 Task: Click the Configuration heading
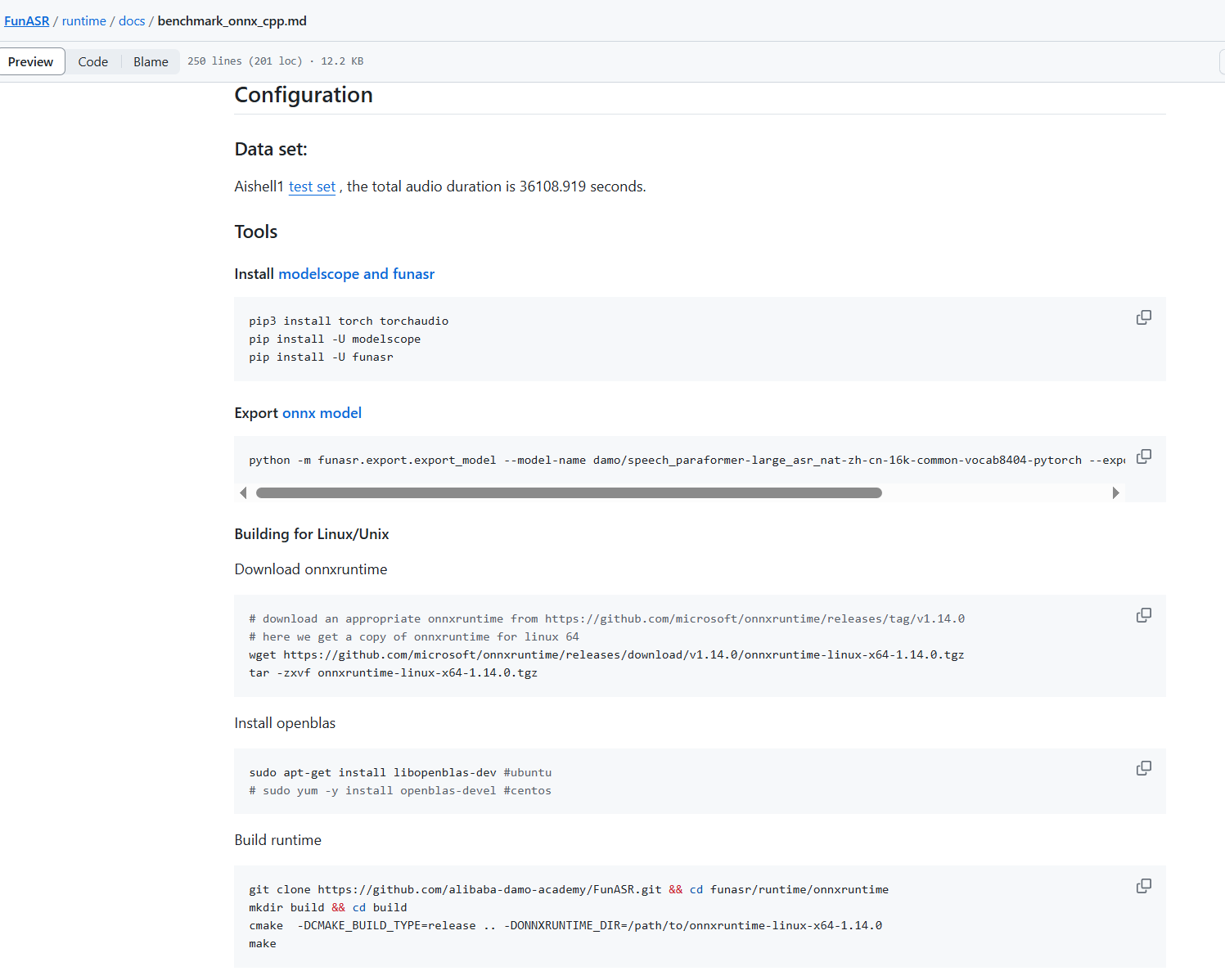click(x=304, y=95)
